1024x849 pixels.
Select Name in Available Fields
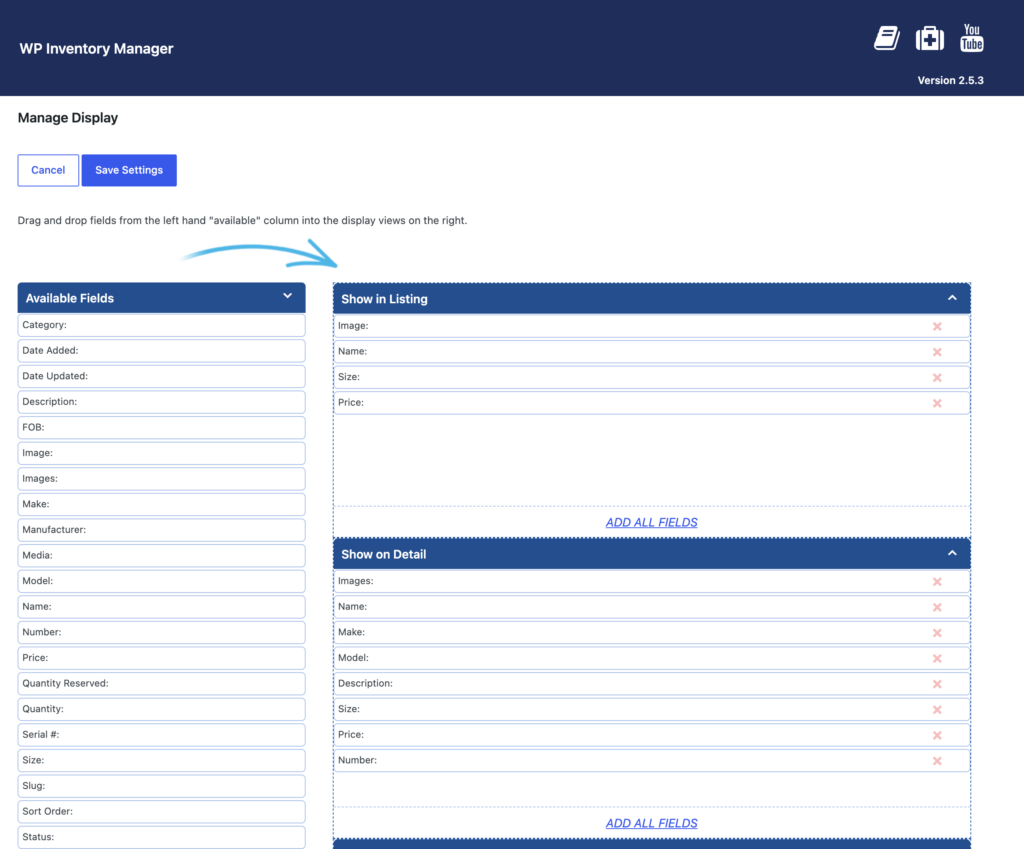point(161,607)
